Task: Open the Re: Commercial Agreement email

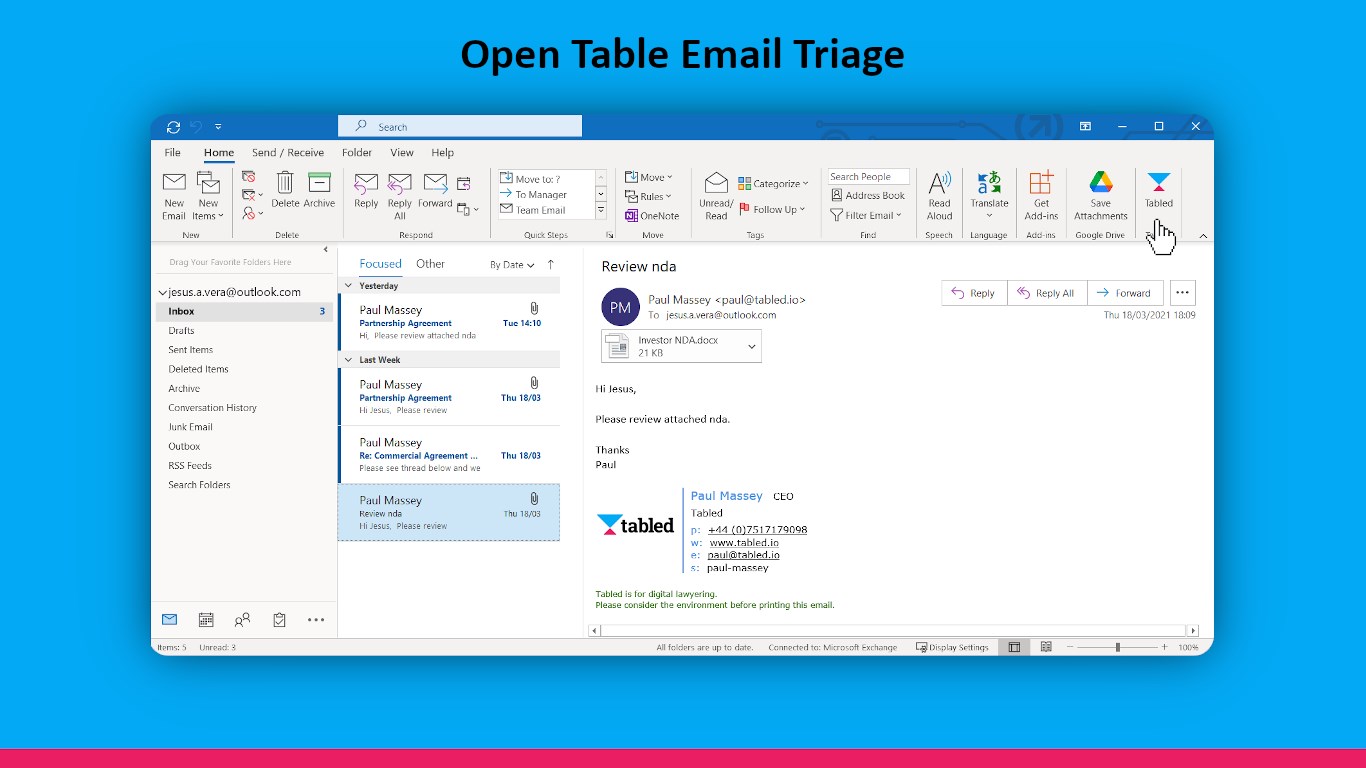Action: coord(449,455)
